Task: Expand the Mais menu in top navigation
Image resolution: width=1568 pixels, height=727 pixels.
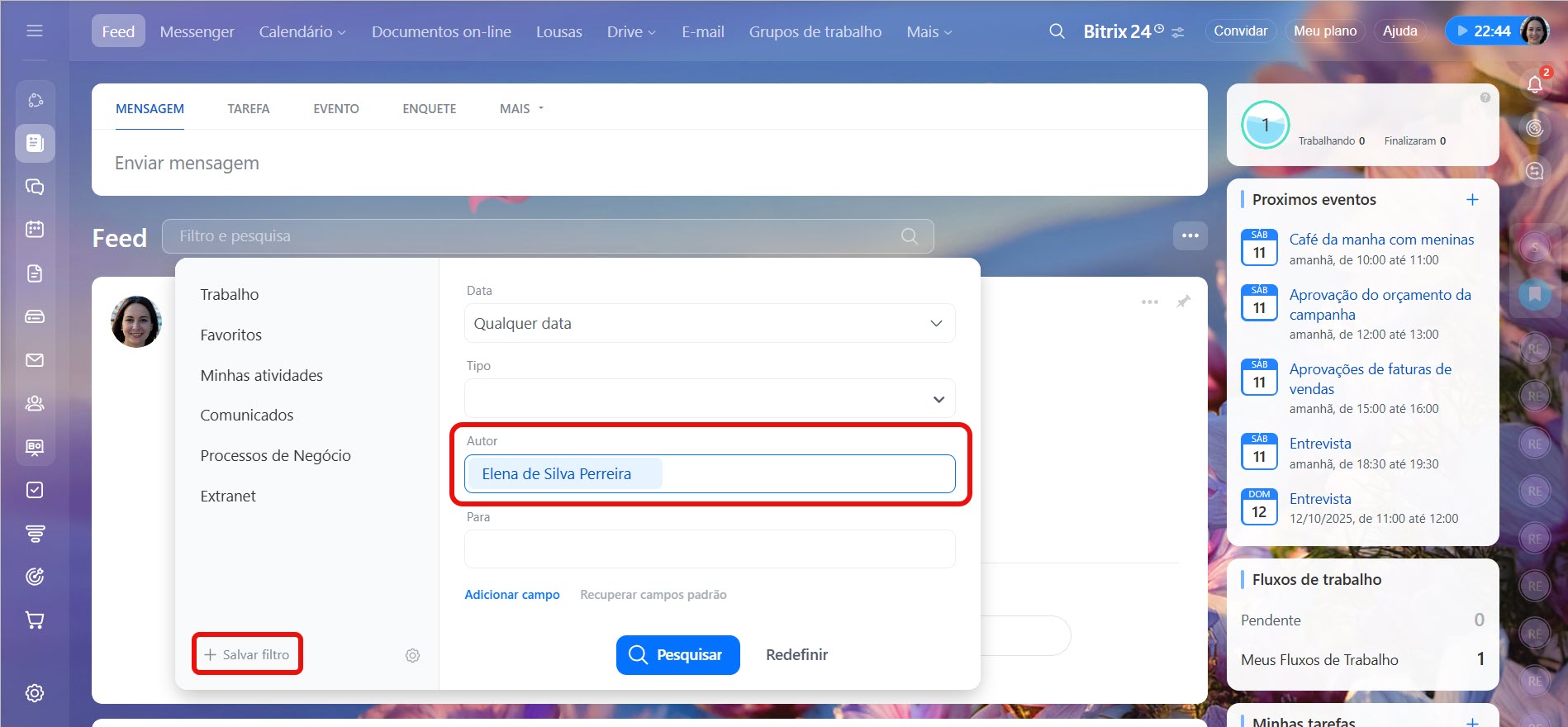Action: (929, 31)
